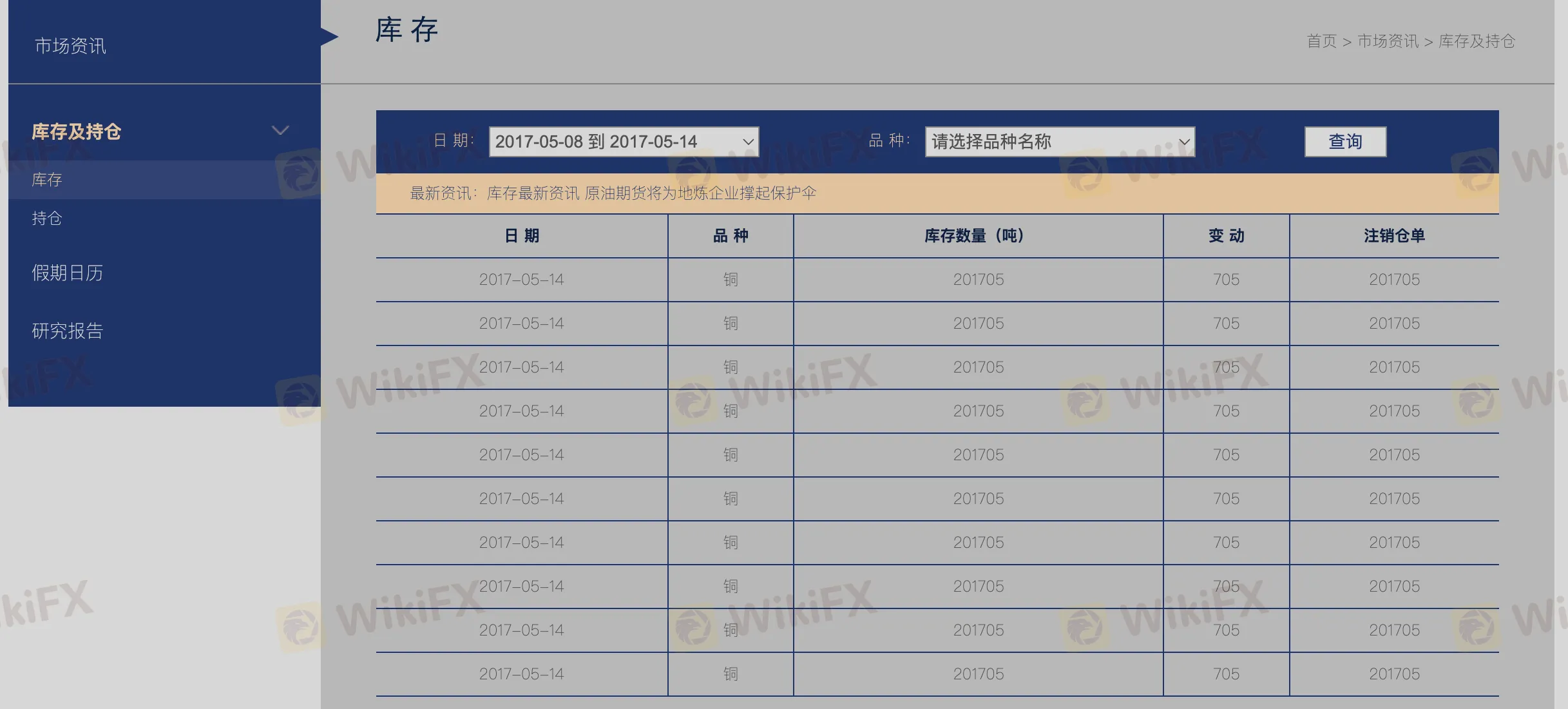
Task: Click the 库存及持仓 sidebar heading
Action: tap(77, 131)
